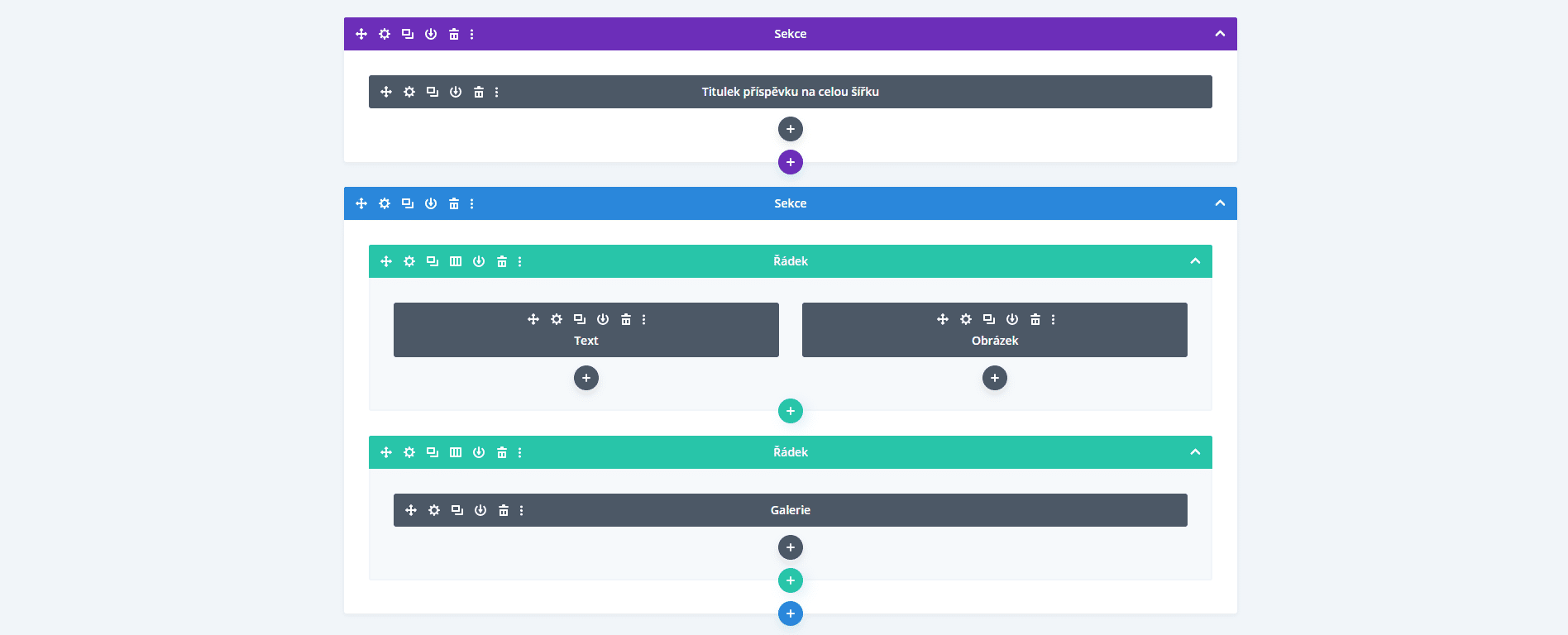Add module below Obrázek module
The height and width of the screenshot is (635, 1568).
coord(995,378)
